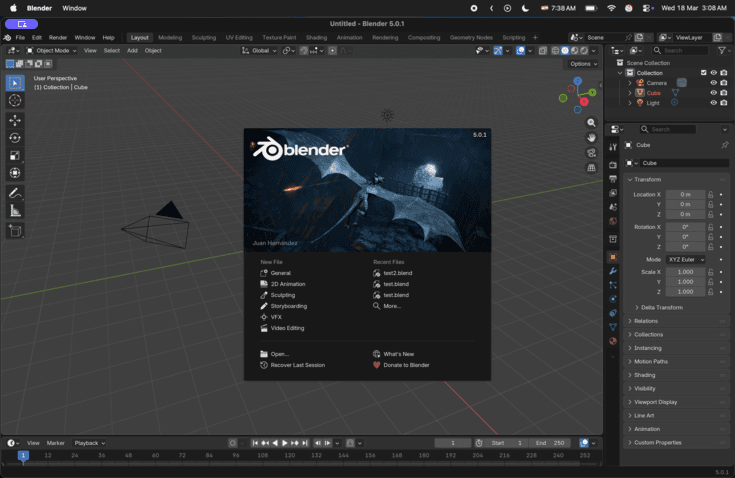
Task: Open the Render menu
Action: pyautogui.click(x=58, y=37)
